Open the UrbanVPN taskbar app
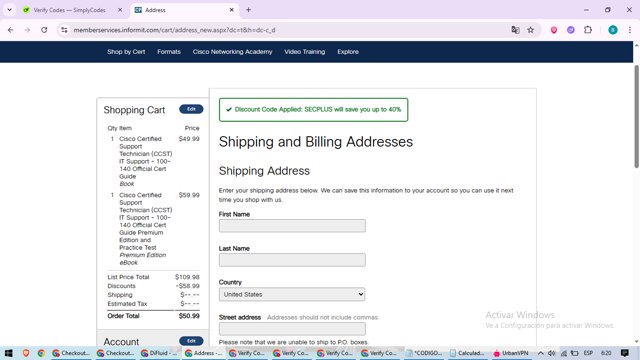The height and width of the screenshot is (360, 640). point(511,353)
